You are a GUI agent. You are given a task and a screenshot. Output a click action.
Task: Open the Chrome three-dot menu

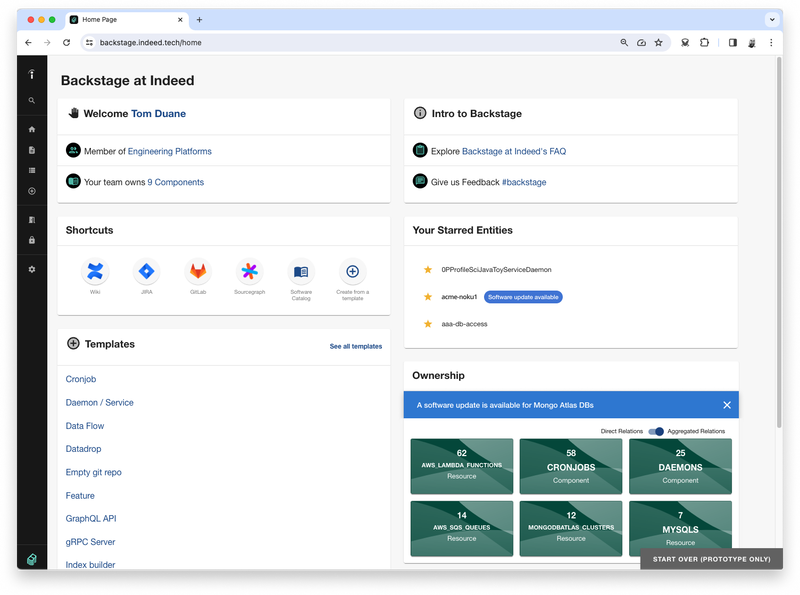771,42
